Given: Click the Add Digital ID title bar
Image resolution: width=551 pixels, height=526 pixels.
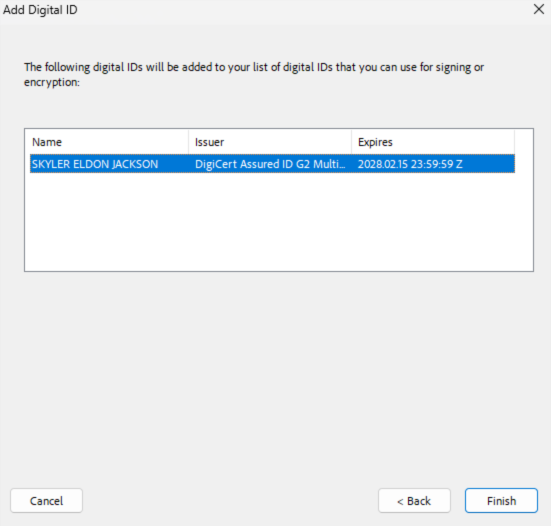Looking at the screenshot, I should (x=264, y=9).
